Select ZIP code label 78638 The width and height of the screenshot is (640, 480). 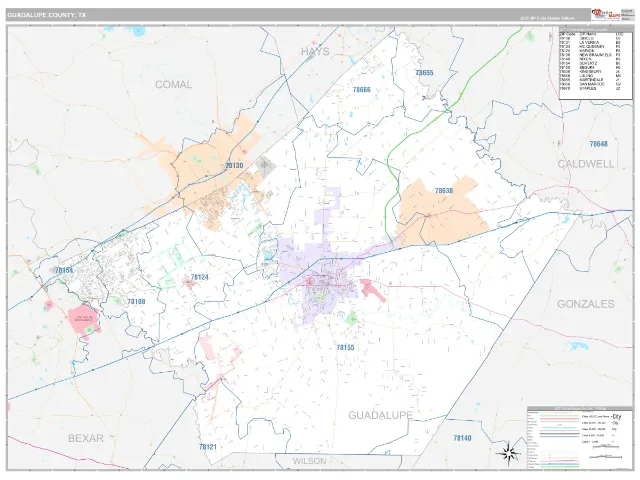click(x=444, y=191)
